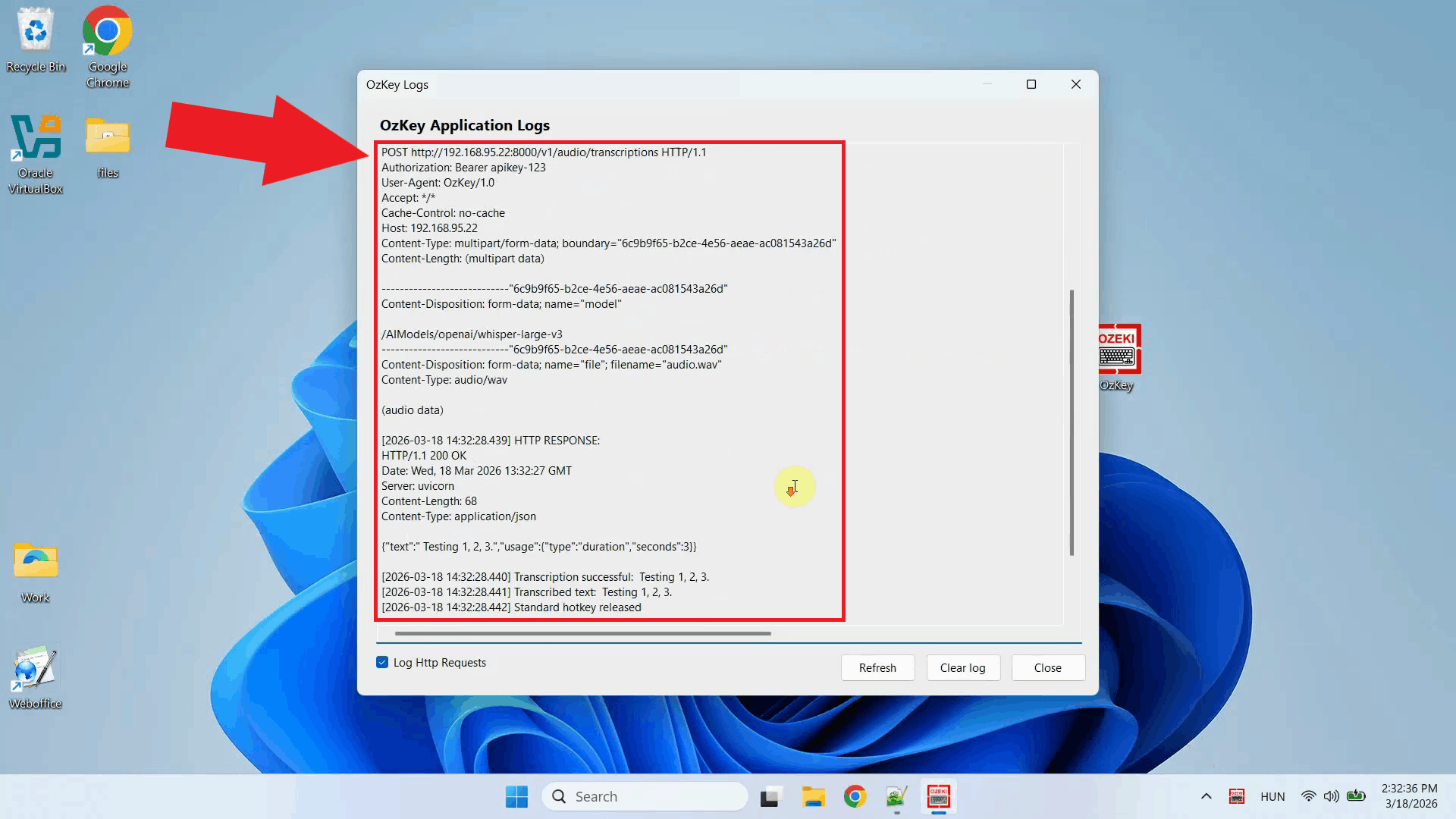Image resolution: width=1456 pixels, height=819 pixels.
Task: Open File Explorer from the taskbar
Action: [x=814, y=796]
